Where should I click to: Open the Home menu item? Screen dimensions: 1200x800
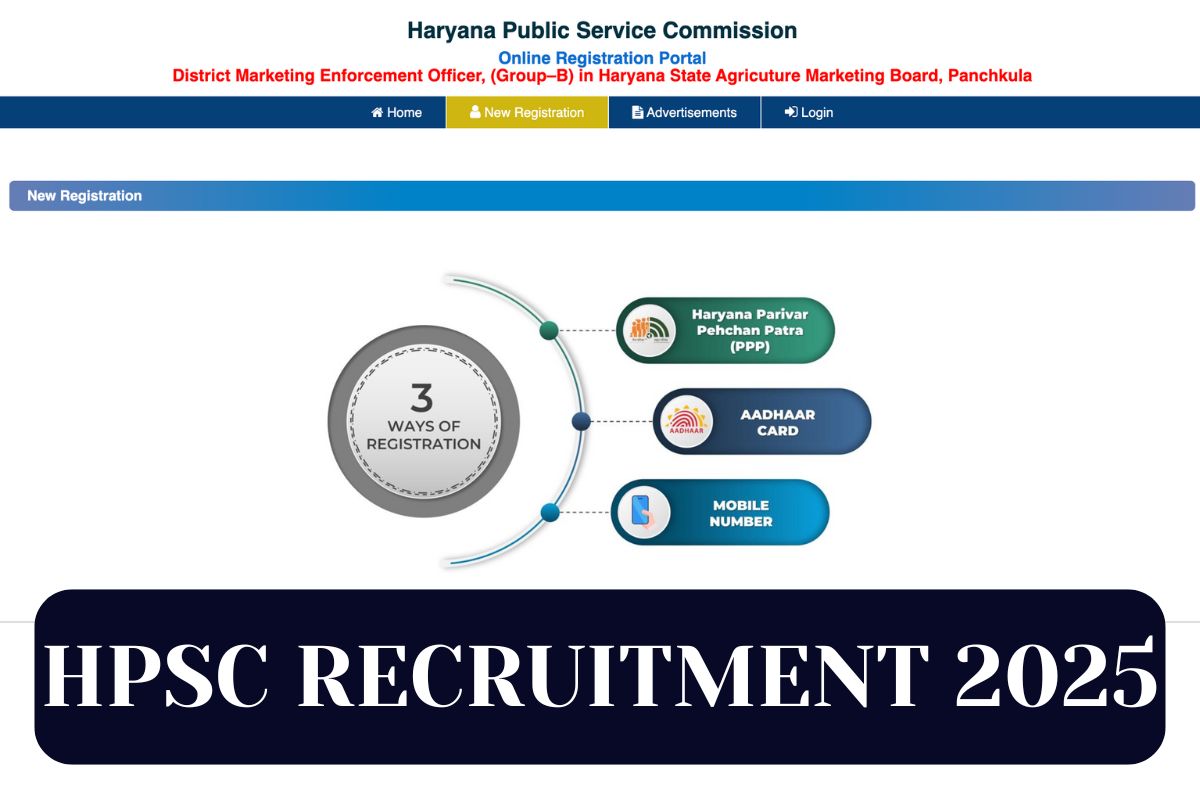click(396, 112)
